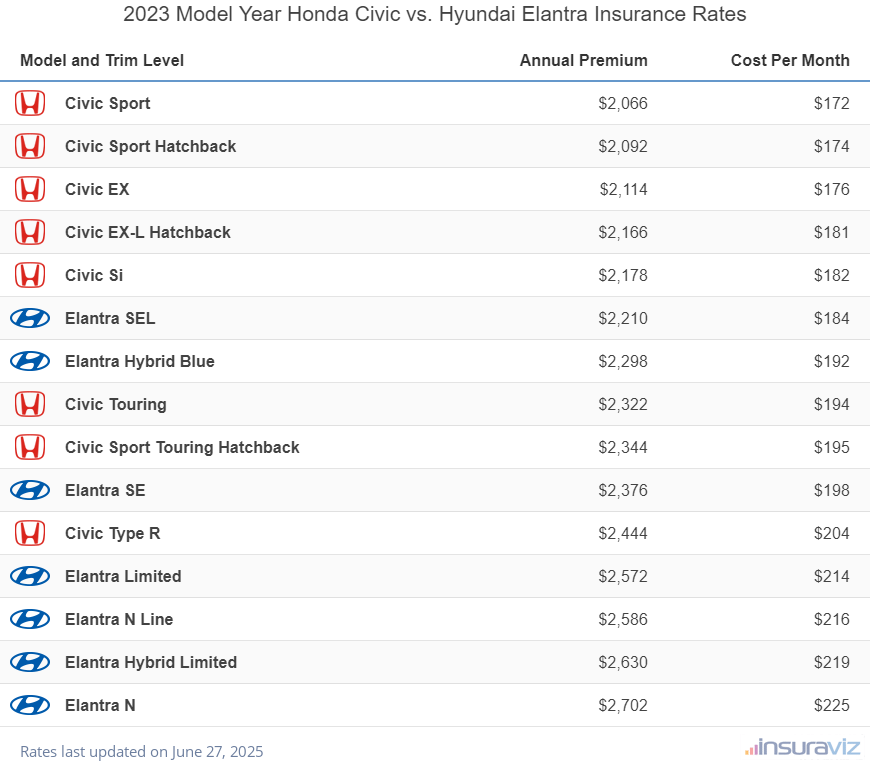Select the Civic Sport Hatchback trim name
Screen dimensions: 870x767
(x=150, y=147)
